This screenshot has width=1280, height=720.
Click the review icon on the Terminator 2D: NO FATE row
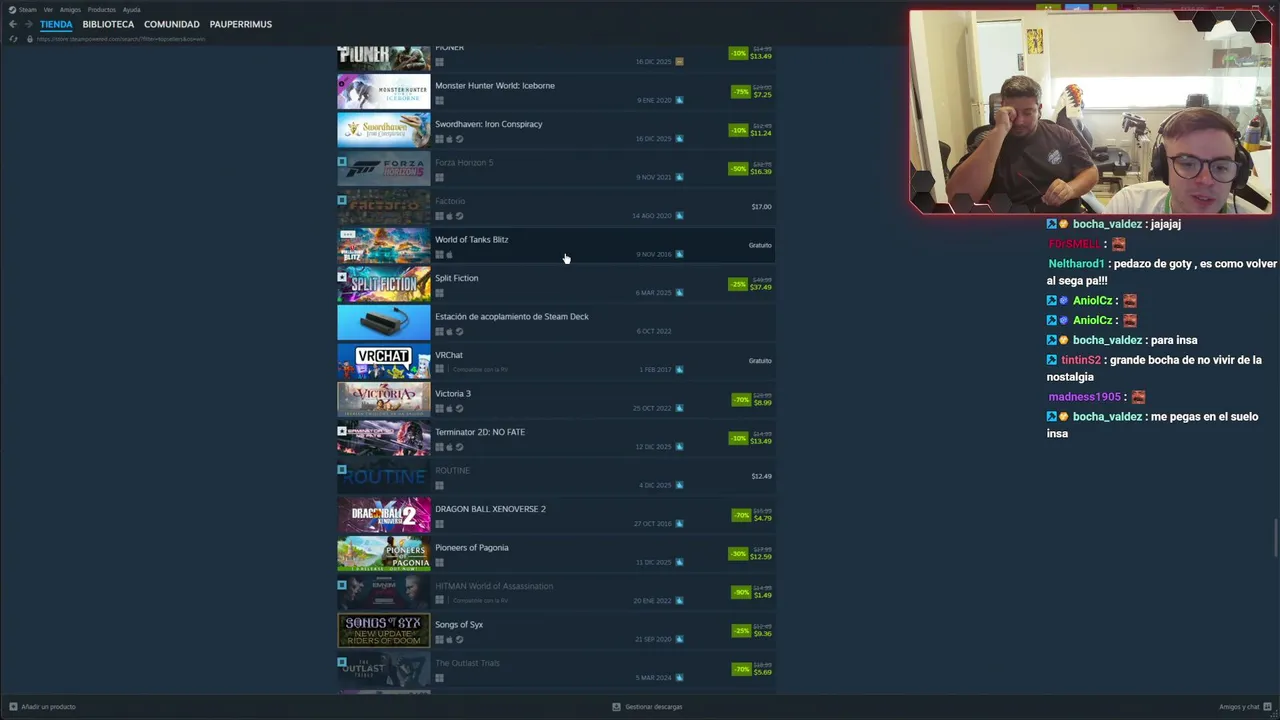click(x=680, y=447)
